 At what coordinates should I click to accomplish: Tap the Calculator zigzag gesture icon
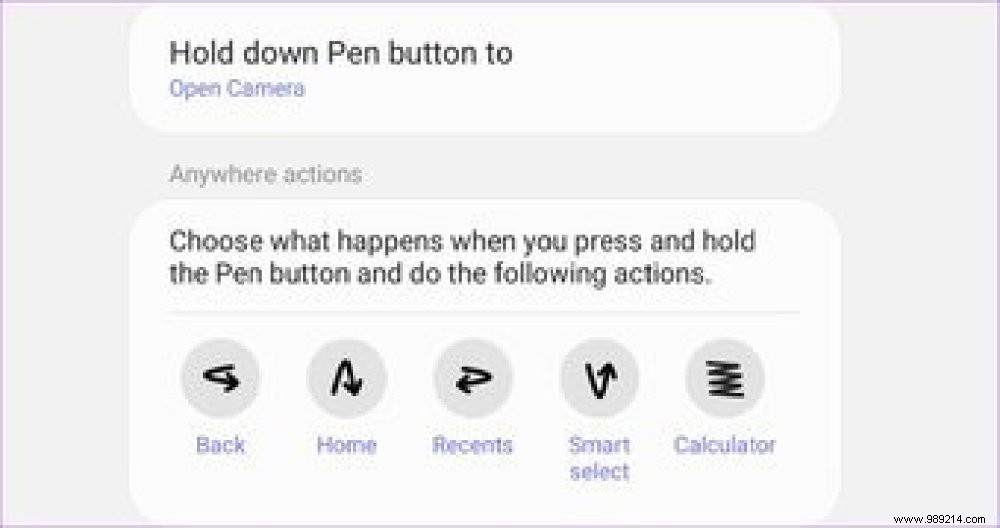pyautogui.click(x=725, y=378)
